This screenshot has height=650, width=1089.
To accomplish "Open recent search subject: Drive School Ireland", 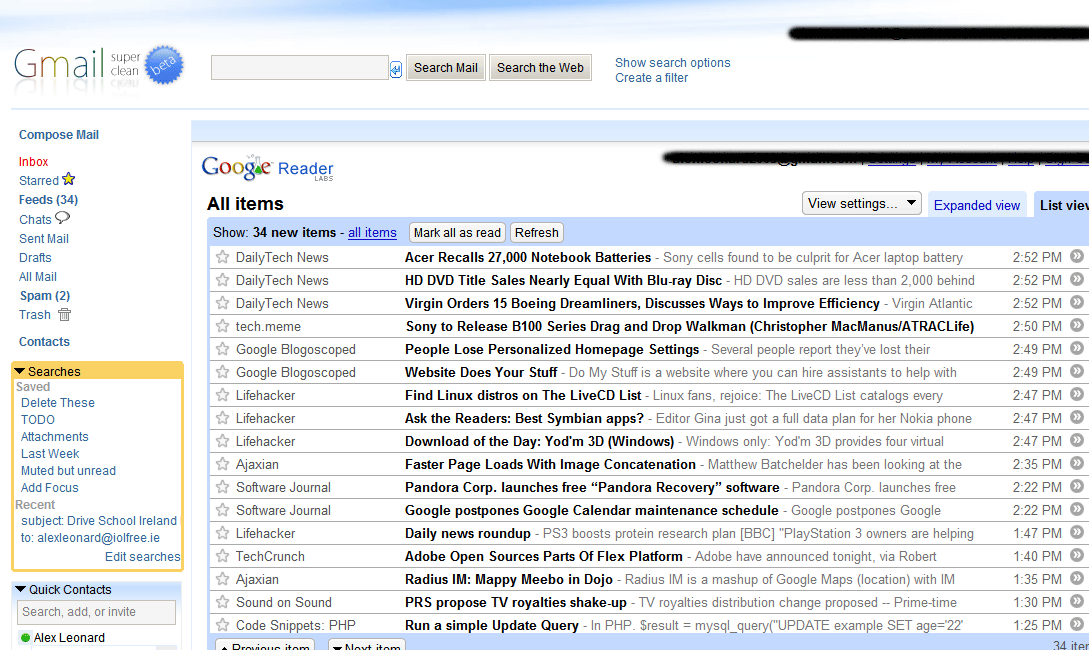I will point(99,521).
